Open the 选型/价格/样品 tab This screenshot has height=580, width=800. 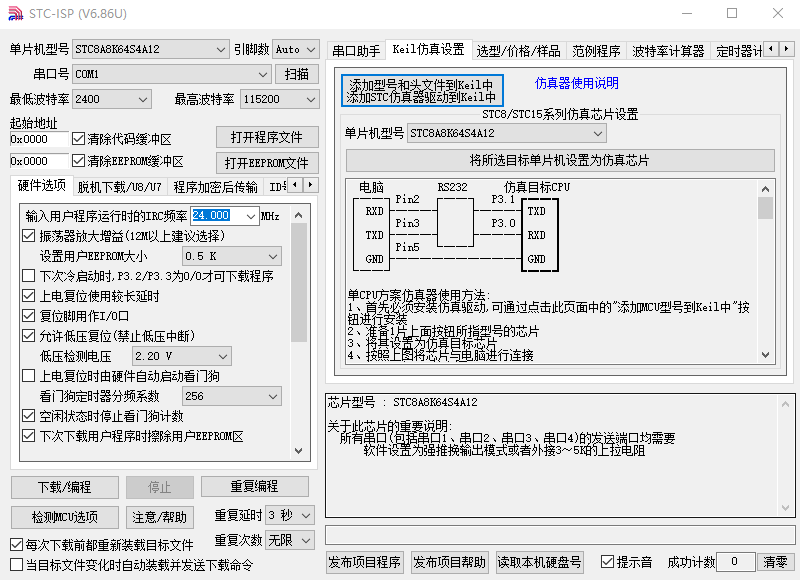[518, 51]
